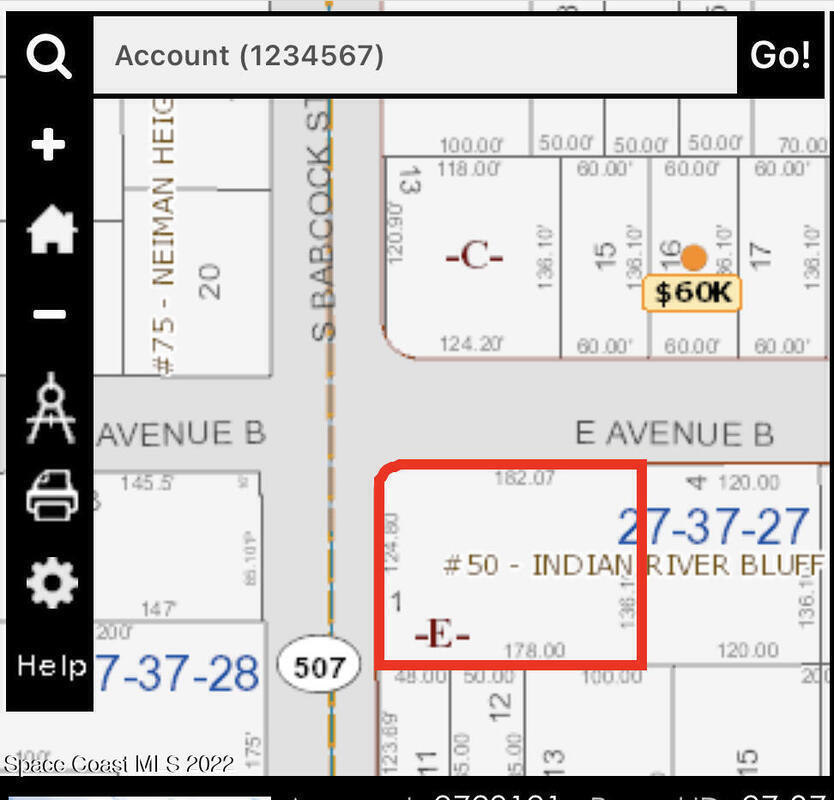Screen dimensions: 834x800
Task: Print the map using the printer icon
Action: [x=51, y=495]
